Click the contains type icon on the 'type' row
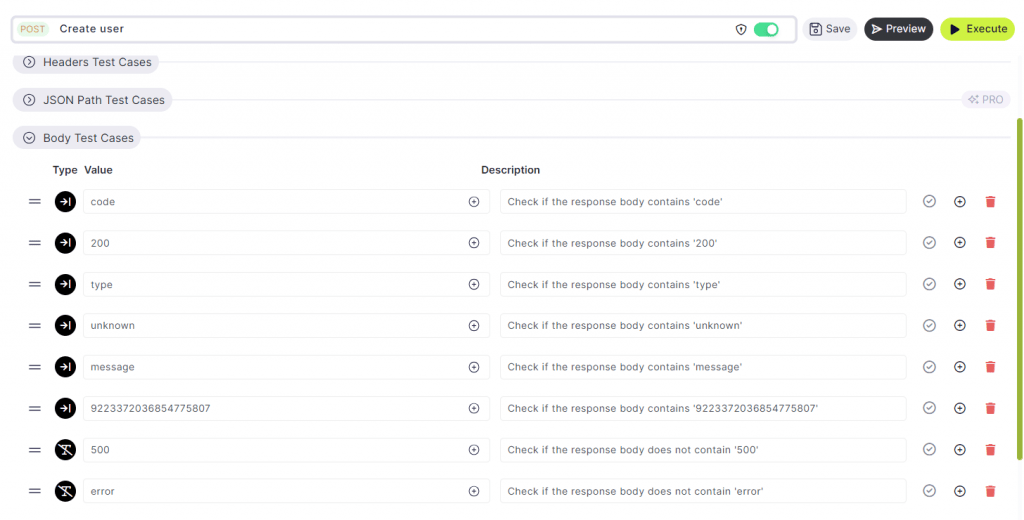Screen dimensions: 1024x520 pos(65,285)
